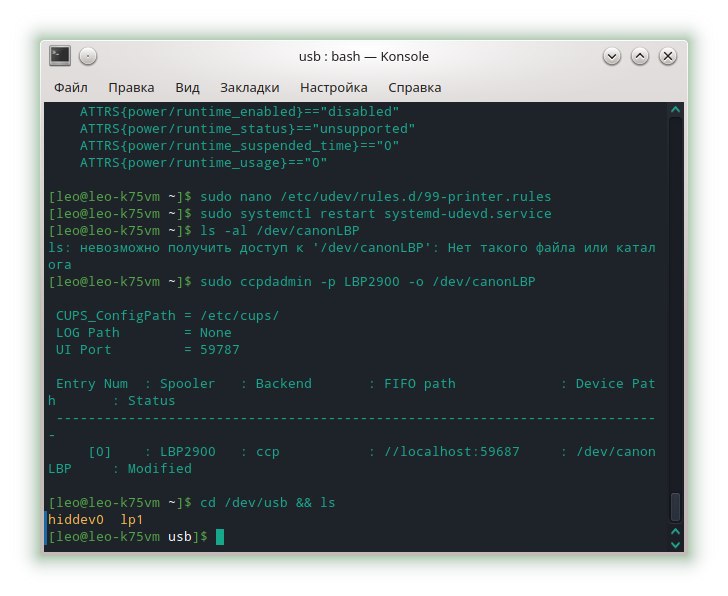The height and width of the screenshot is (596, 728).
Task: Click the 'Backend' column header
Action: 284,384
